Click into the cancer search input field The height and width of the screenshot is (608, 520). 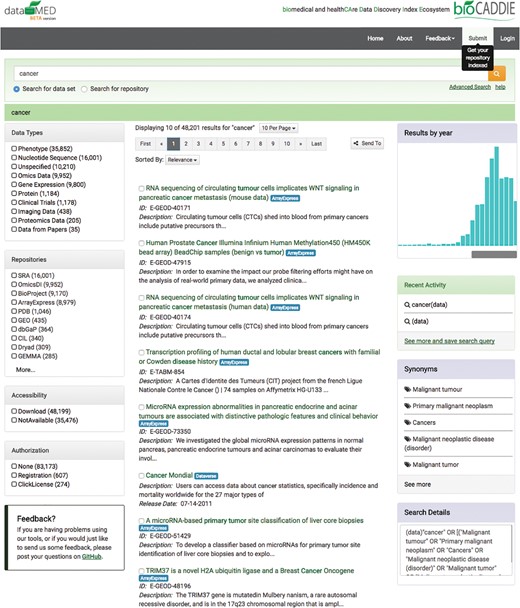point(250,74)
